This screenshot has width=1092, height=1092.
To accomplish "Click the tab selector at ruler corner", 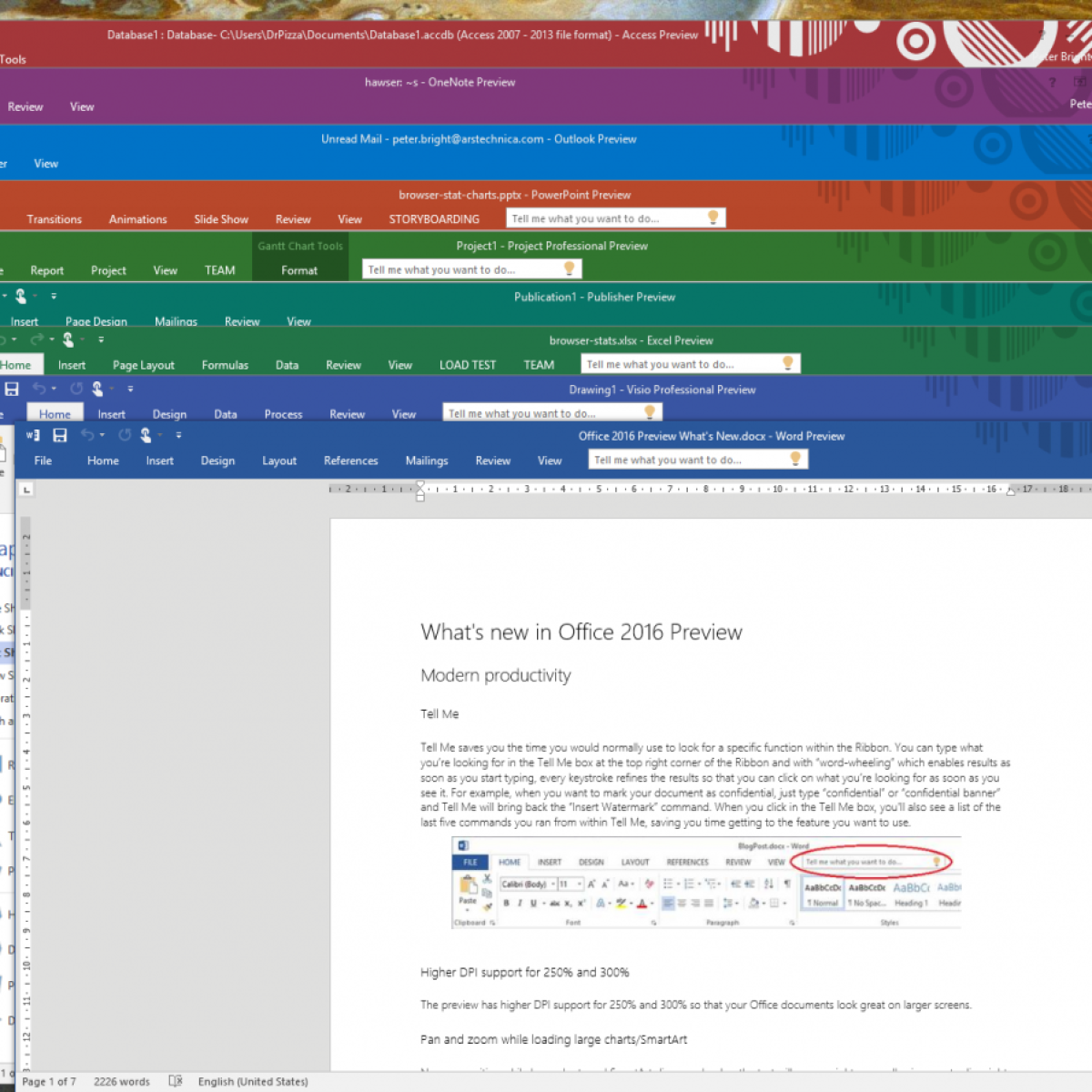I will click(26, 490).
